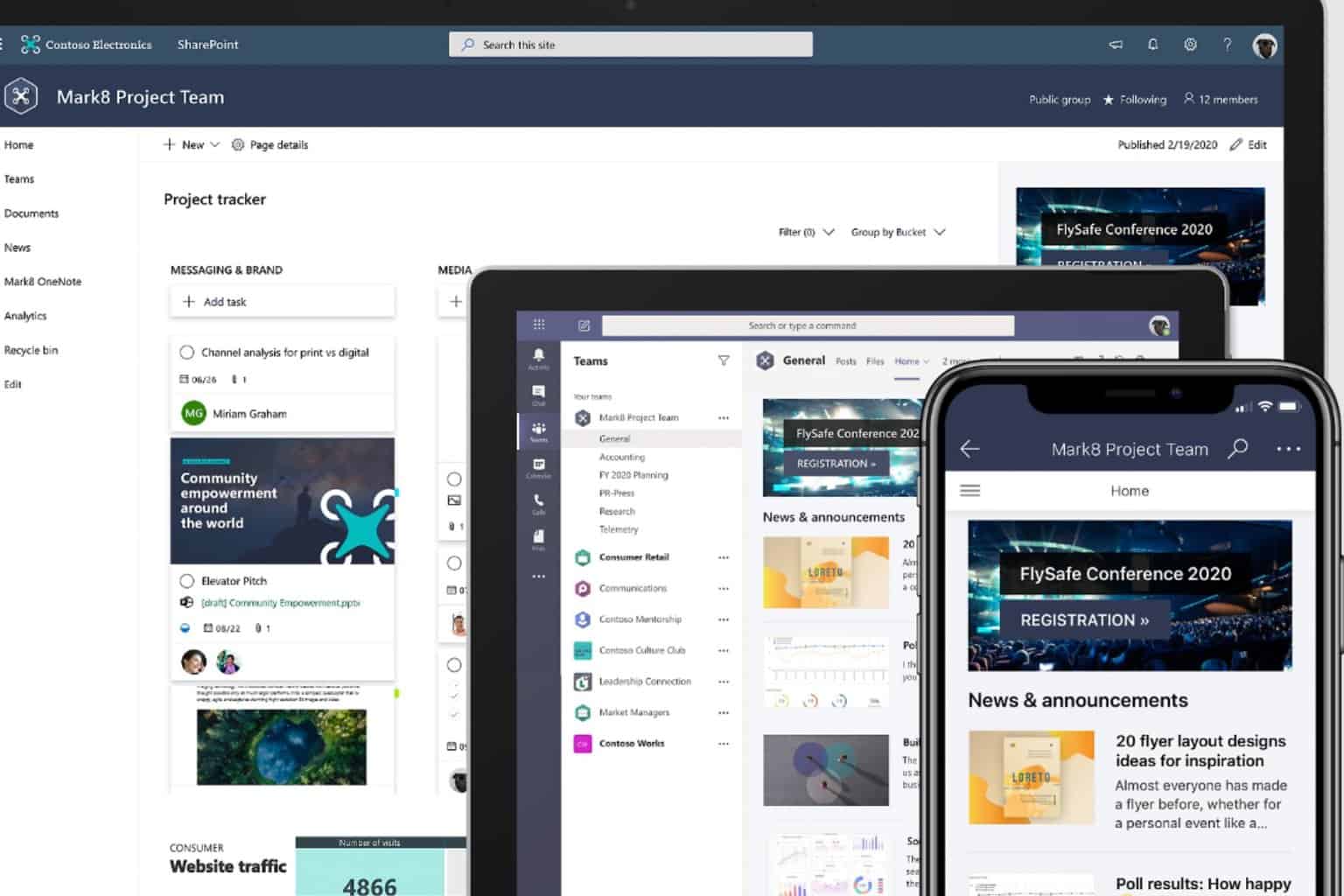Open more options for Consumer Retail team
Viewport: 1344px width, 896px height.
(724, 557)
